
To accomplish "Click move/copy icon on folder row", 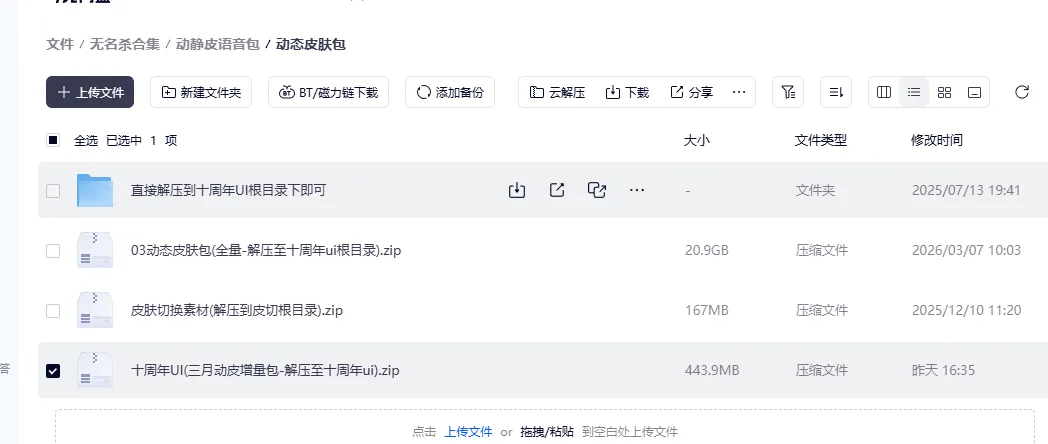I will pos(597,191).
